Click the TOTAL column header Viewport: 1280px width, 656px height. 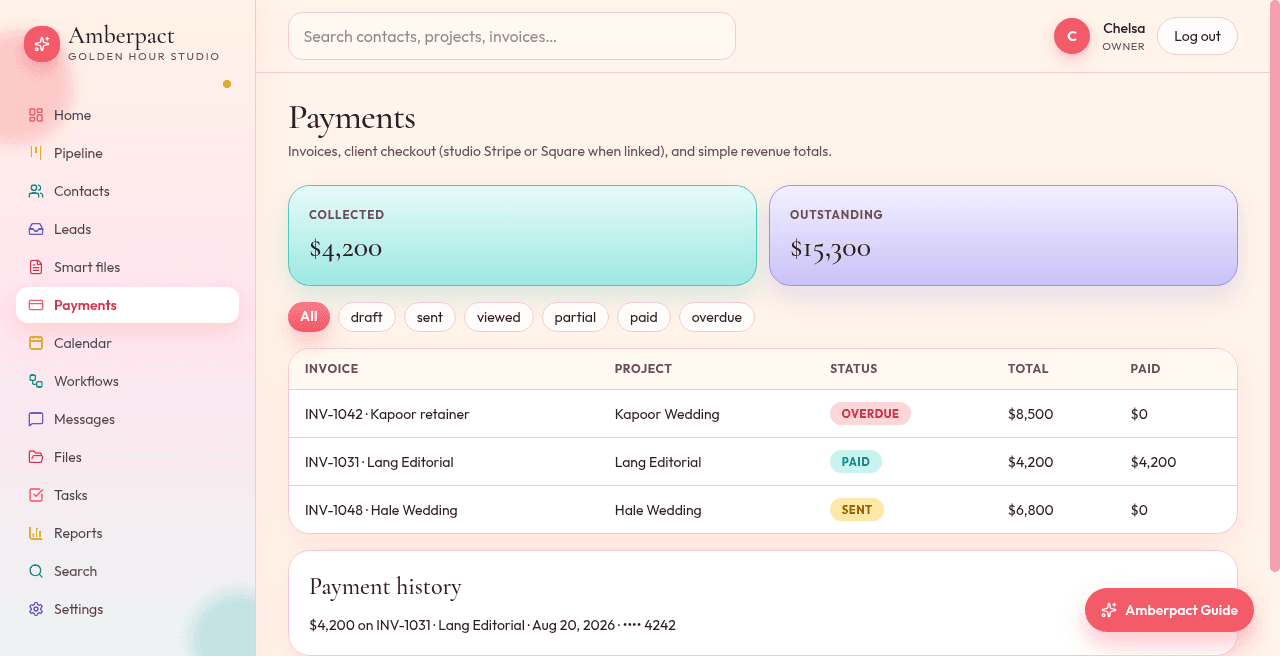pos(1028,369)
